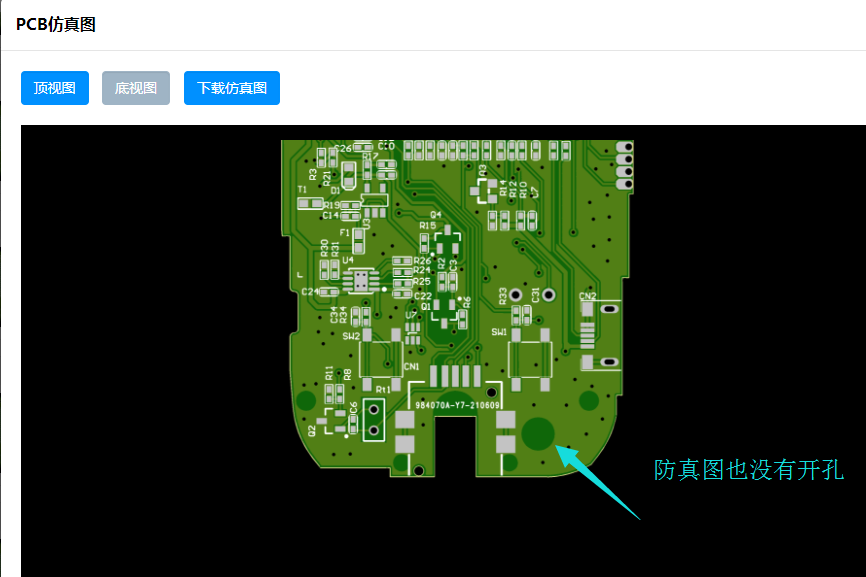
Task: Click the F1 fuse footprint
Action: tap(358, 240)
